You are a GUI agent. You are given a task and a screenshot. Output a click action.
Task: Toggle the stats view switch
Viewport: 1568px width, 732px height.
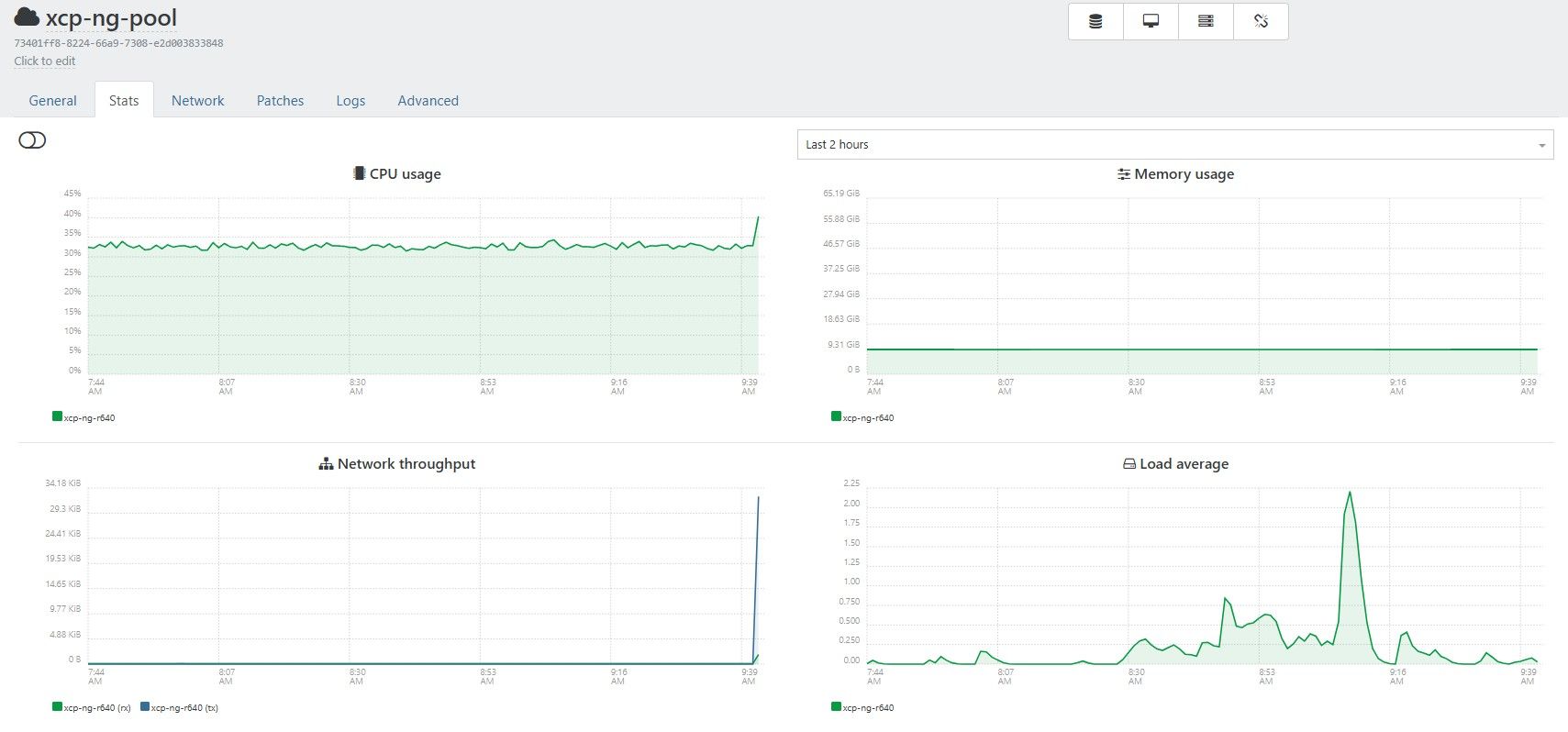point(32,140)
